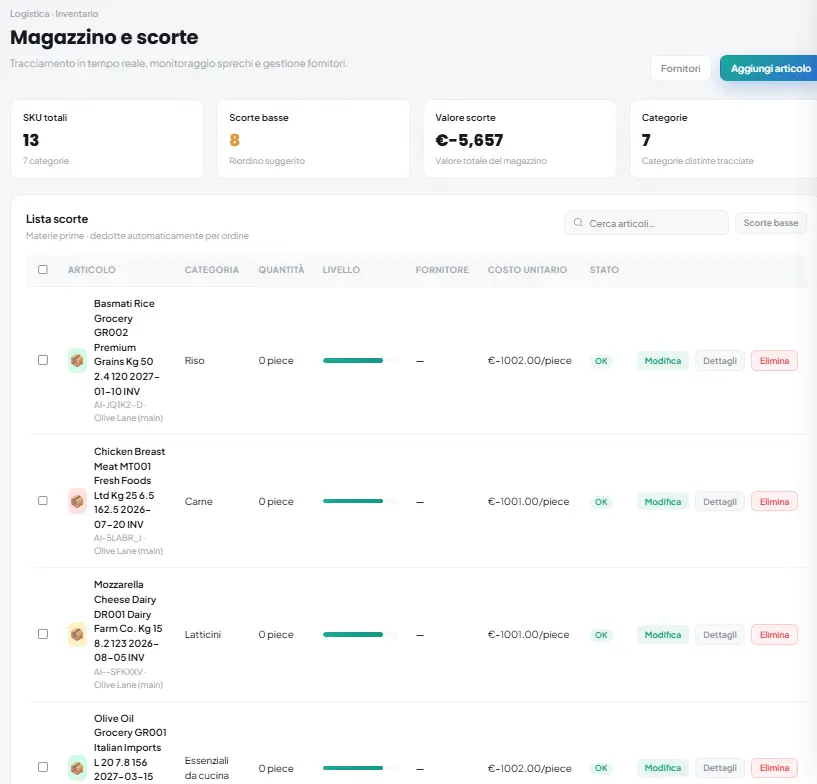Open the SKU totali card

point(107,139)
